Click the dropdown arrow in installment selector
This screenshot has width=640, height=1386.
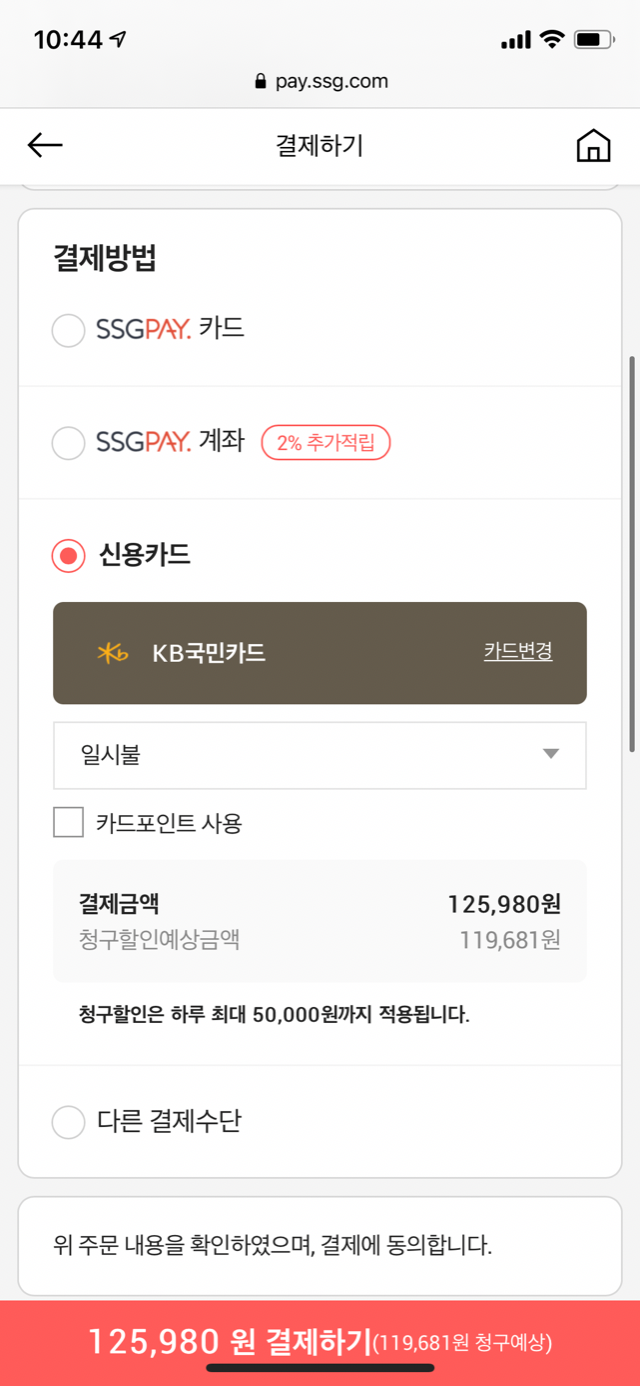point(550,754)
